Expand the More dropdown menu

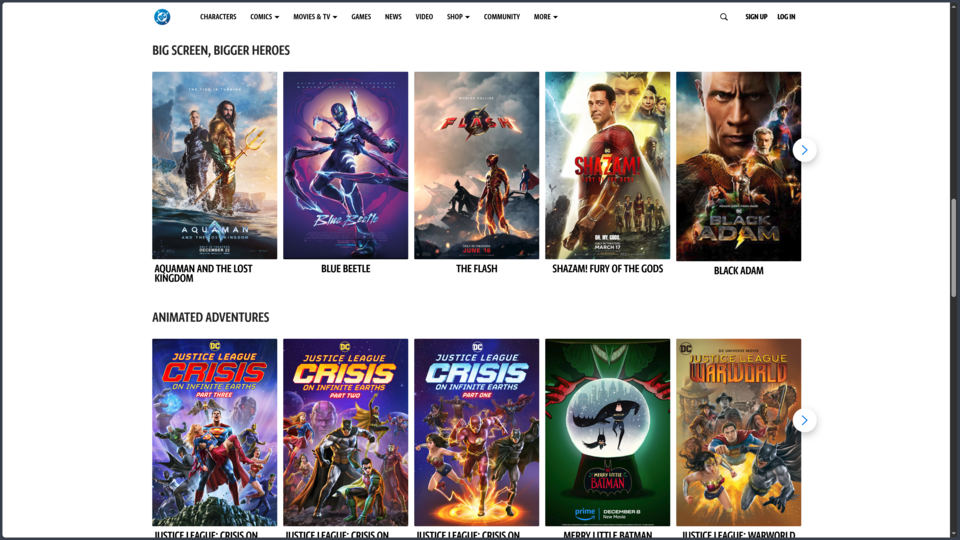(546, 17)
